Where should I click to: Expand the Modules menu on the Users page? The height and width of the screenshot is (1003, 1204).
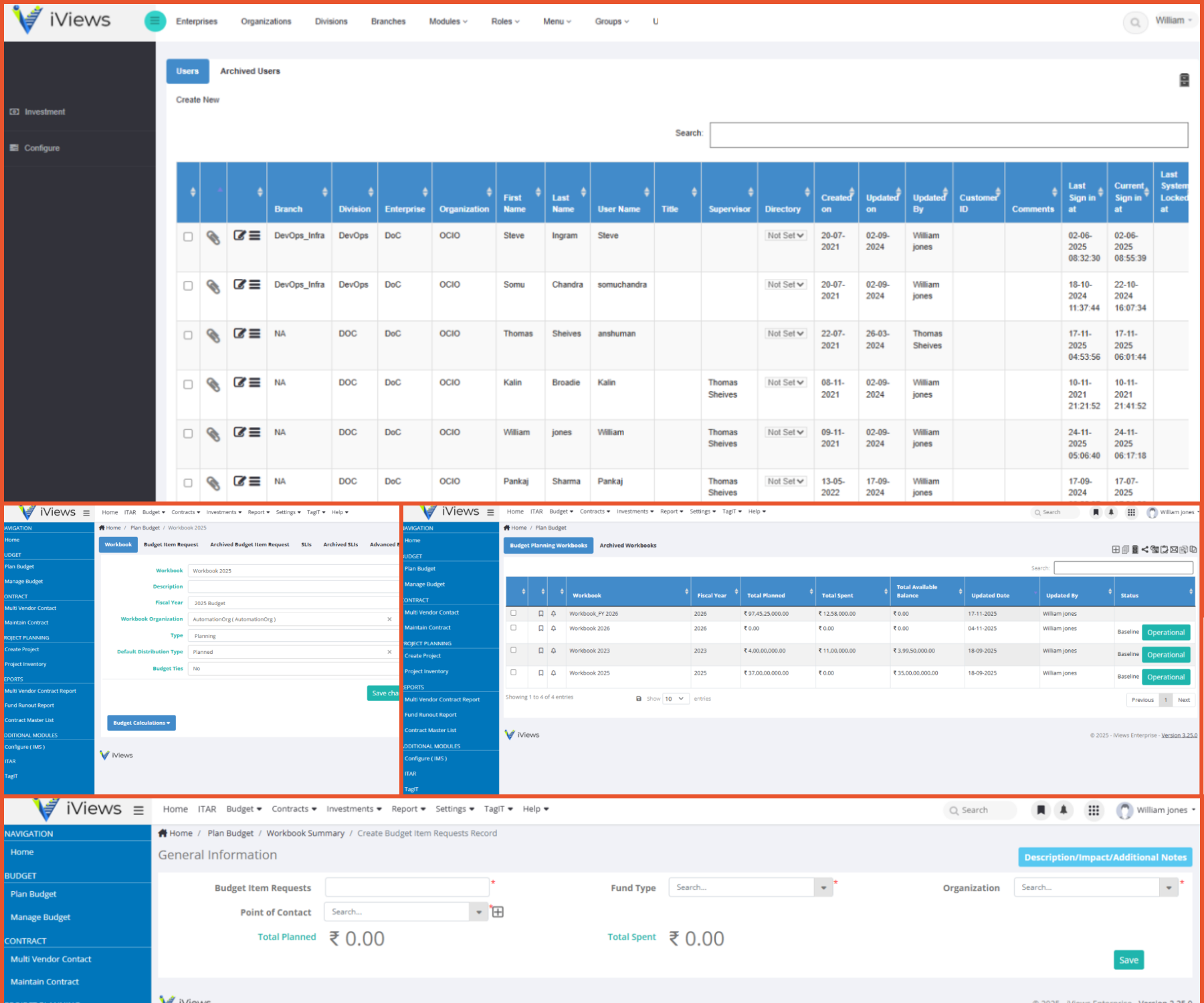(448, 21)
